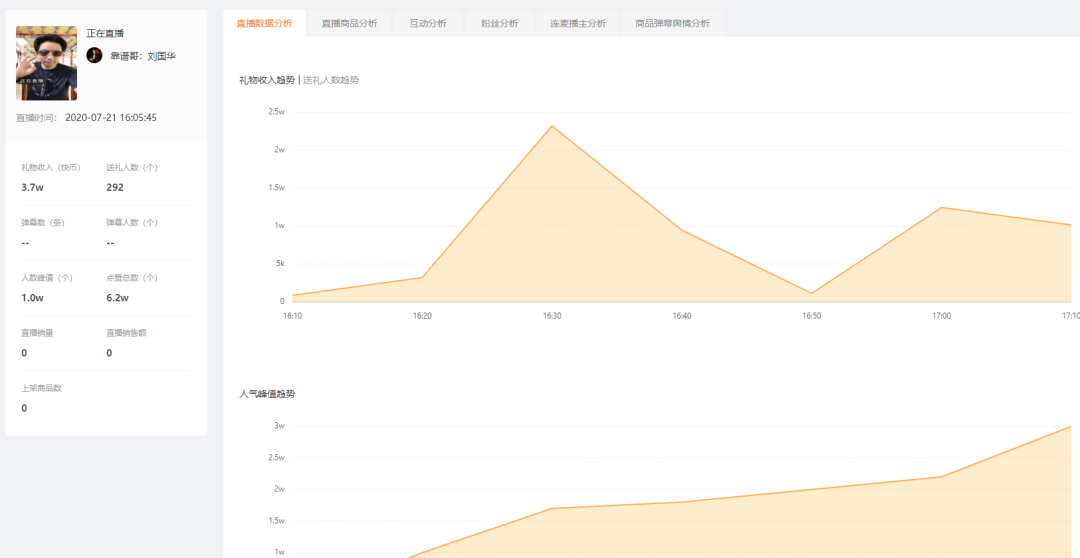Open streamer name 靠谱哥：刘国华

pos(143,56)
